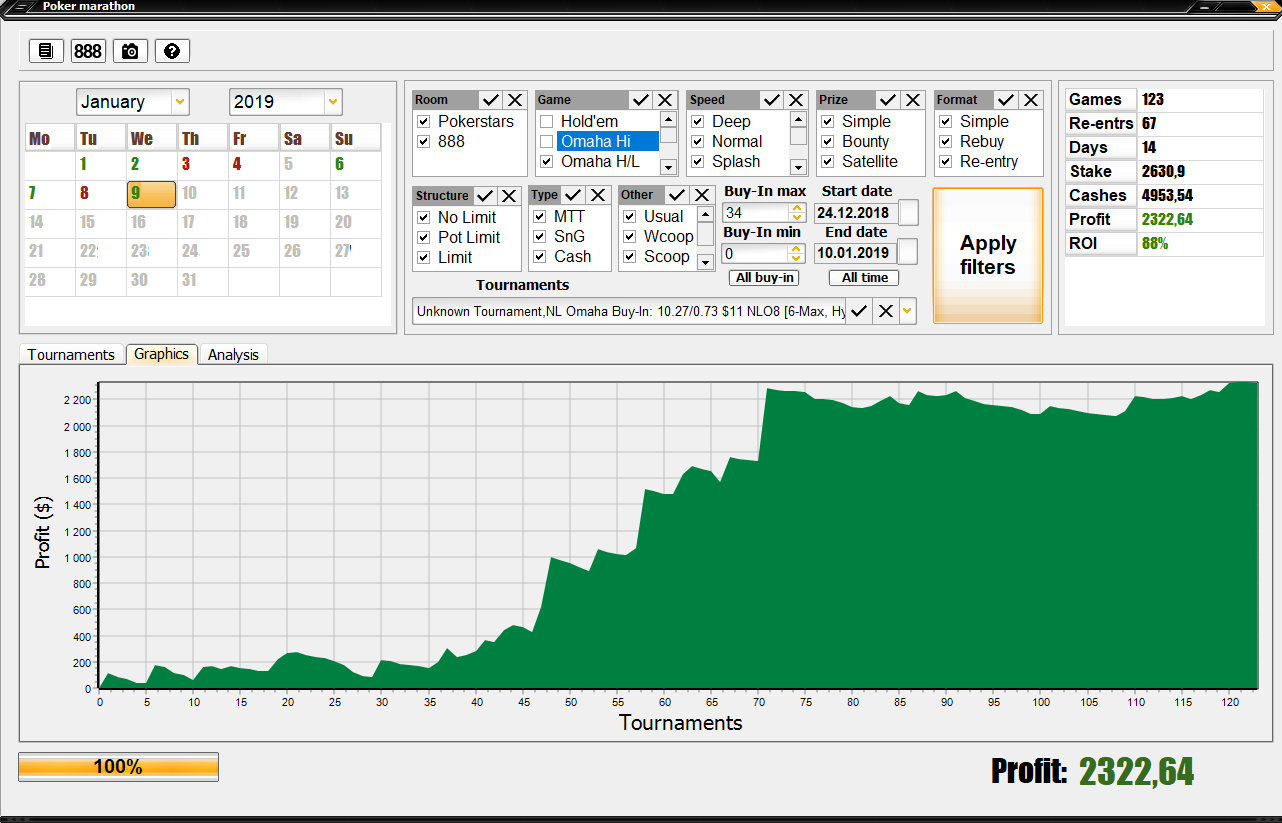The width and height of the screenshot is (1282, 823).
Task: Select all Type filters with the checkmark icon
Action: 574,196
